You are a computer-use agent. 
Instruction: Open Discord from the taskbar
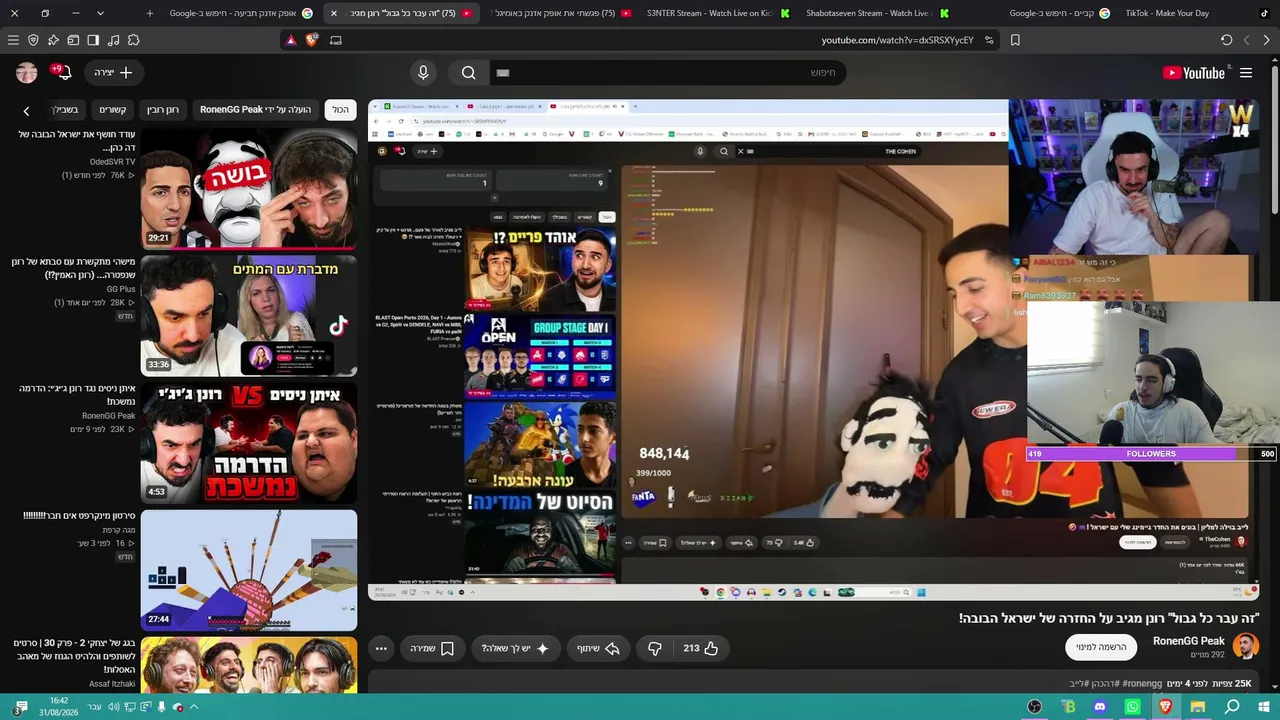pos(1100,707)
